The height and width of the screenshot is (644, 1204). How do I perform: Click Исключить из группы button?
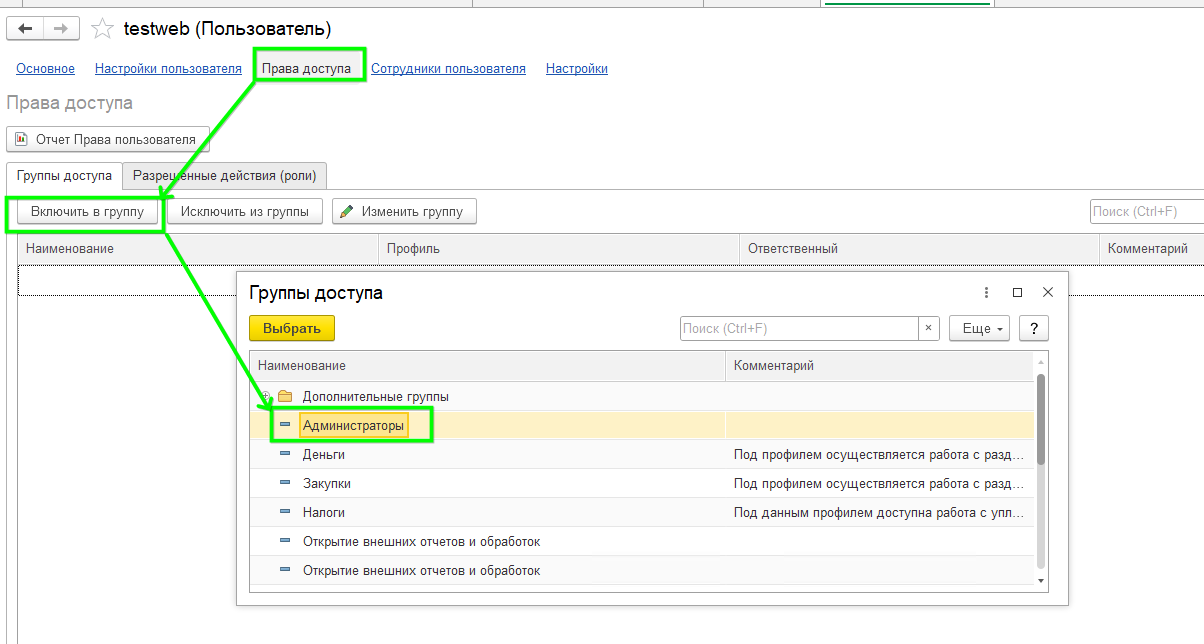245,211
